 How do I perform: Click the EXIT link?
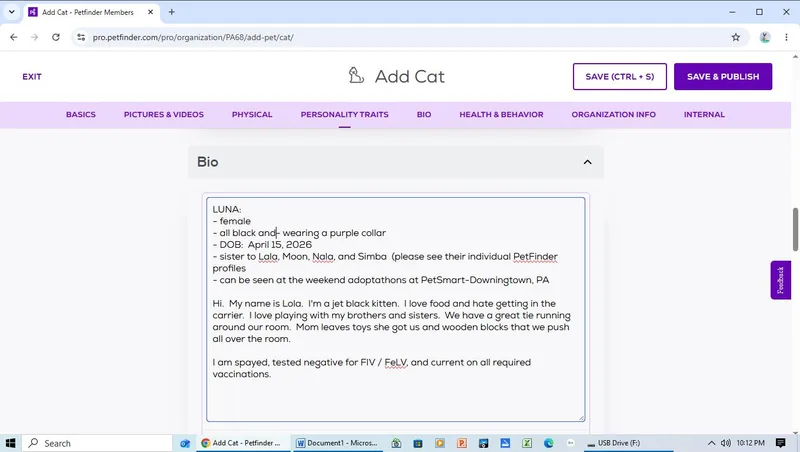32,77
